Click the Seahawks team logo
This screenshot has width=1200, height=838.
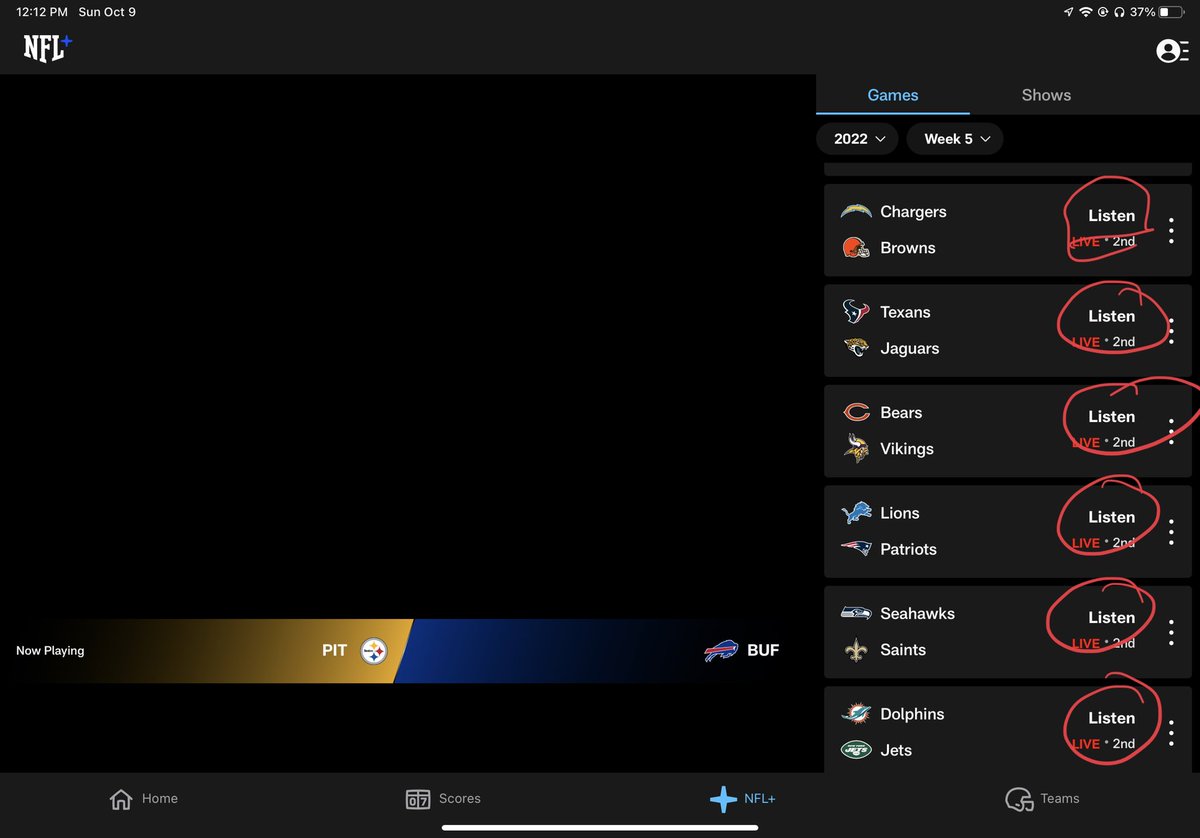(856, 613)
